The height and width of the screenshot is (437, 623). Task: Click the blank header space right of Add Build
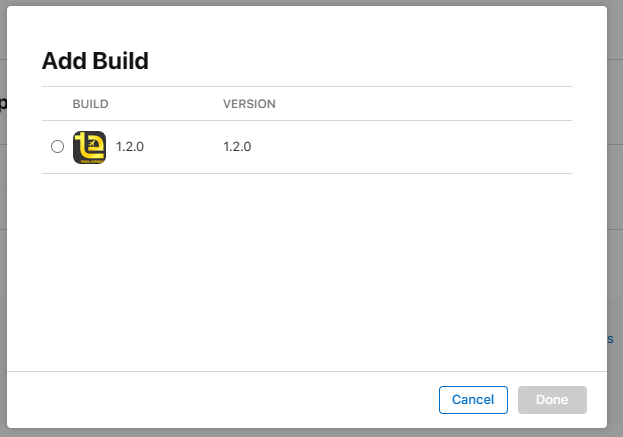380,61
